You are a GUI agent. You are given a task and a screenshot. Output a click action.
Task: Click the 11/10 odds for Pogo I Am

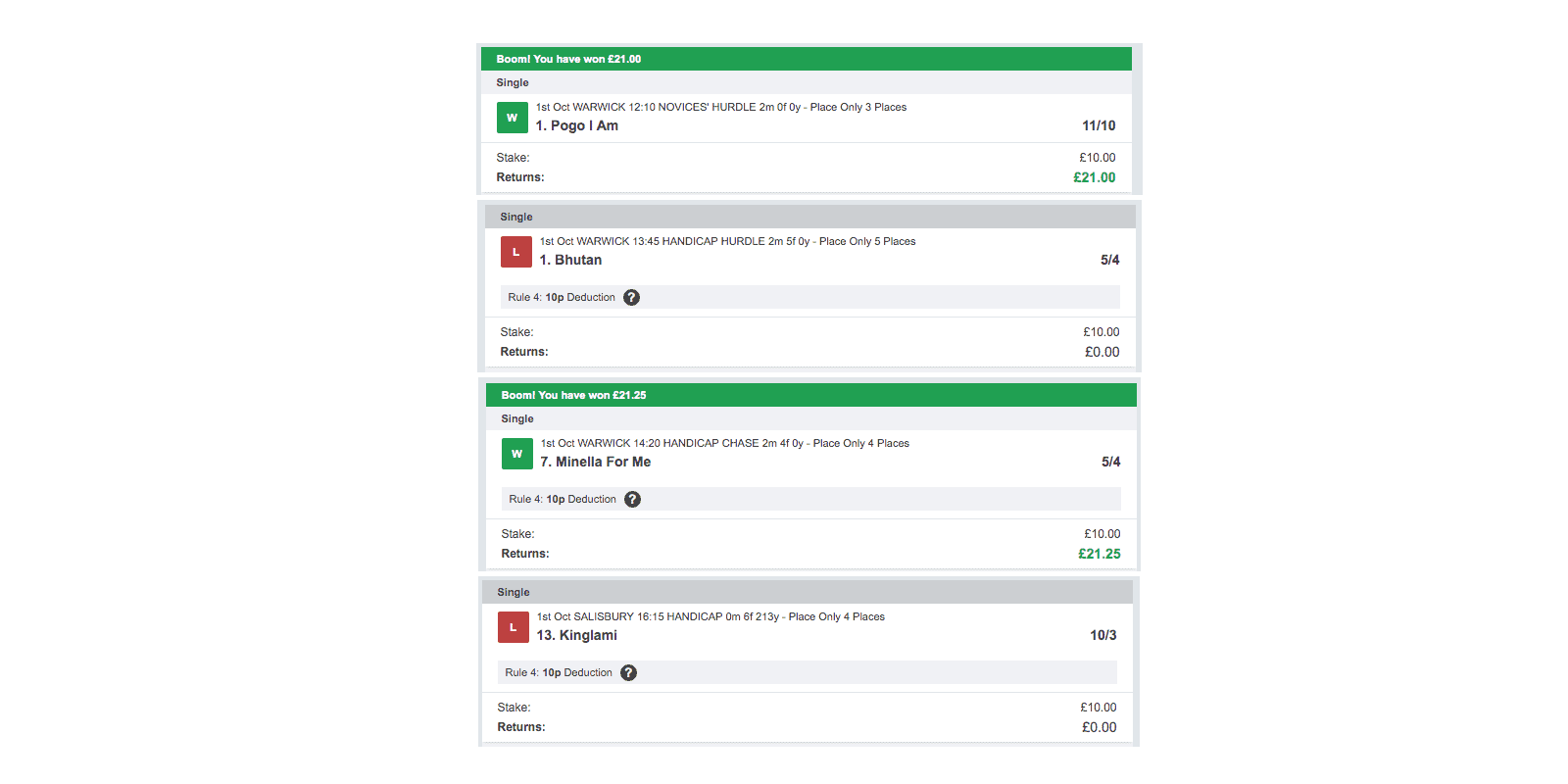(x=1099, y=125)
